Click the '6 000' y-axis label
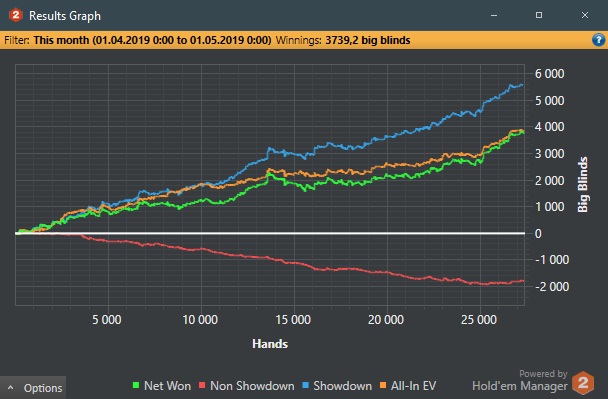This screenshot has height=399, width=608. [549, 74]
